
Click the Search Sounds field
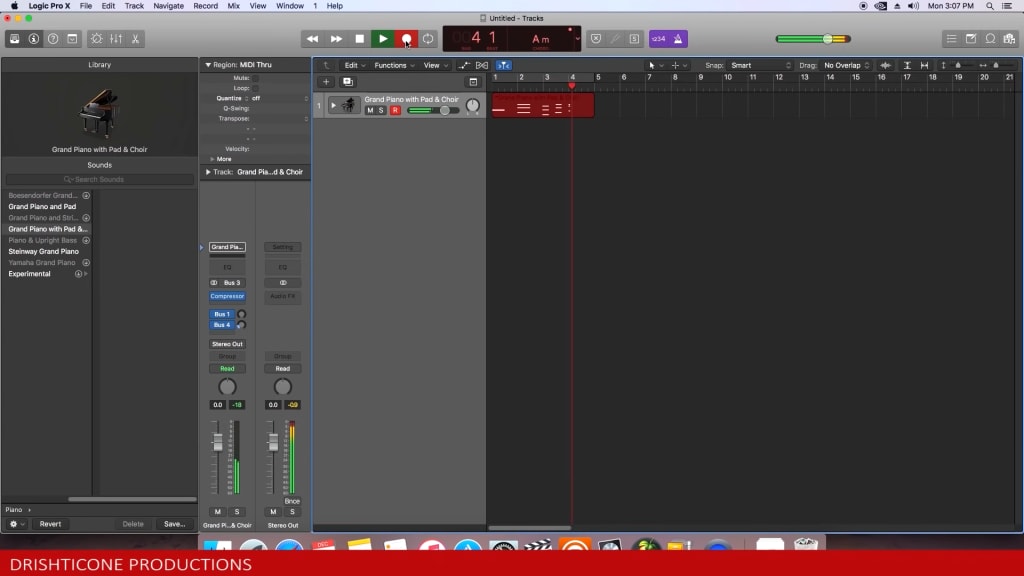[x=99, y=180]
